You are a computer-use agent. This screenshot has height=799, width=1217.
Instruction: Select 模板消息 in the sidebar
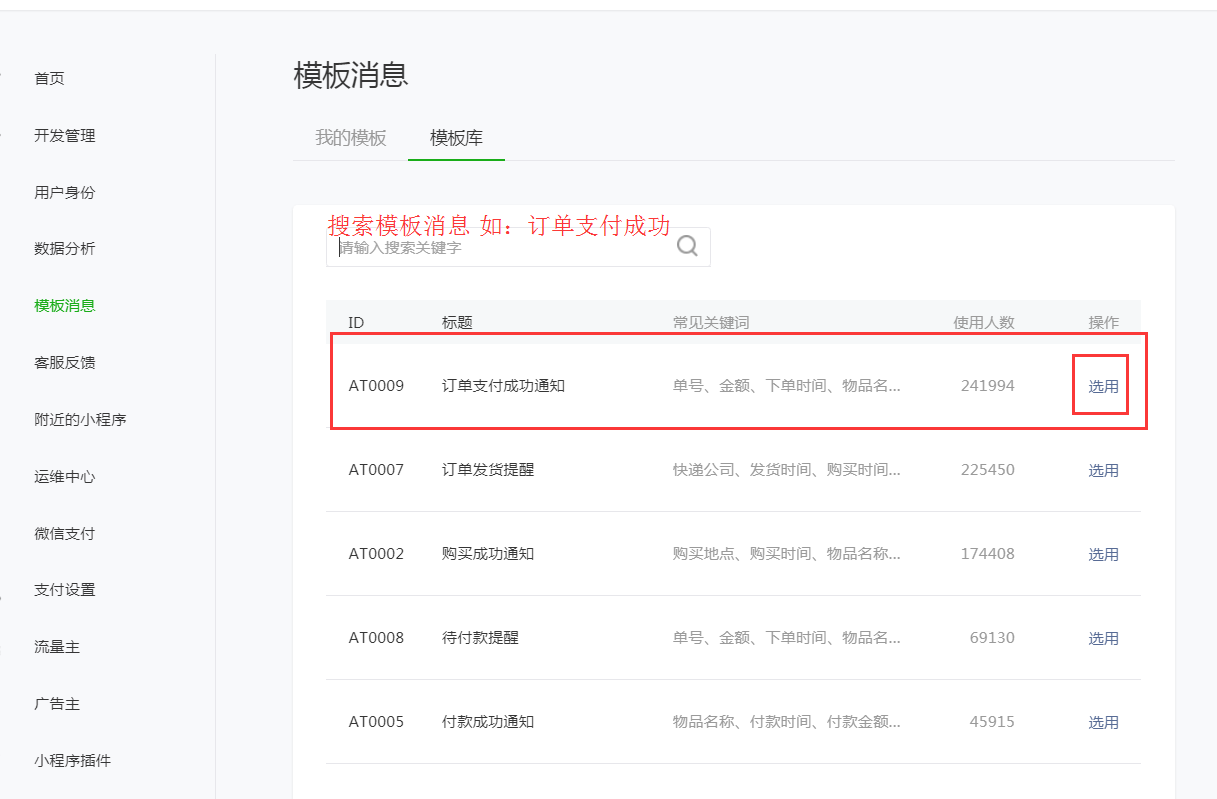[65, 305]
